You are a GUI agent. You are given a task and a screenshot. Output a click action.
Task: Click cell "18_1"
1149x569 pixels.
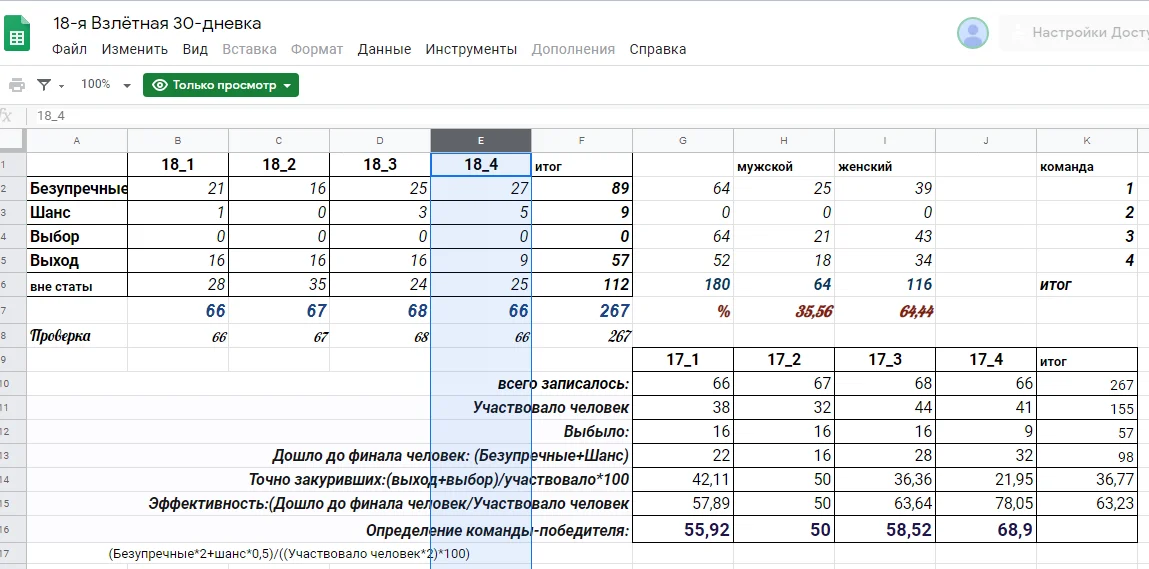178,165
